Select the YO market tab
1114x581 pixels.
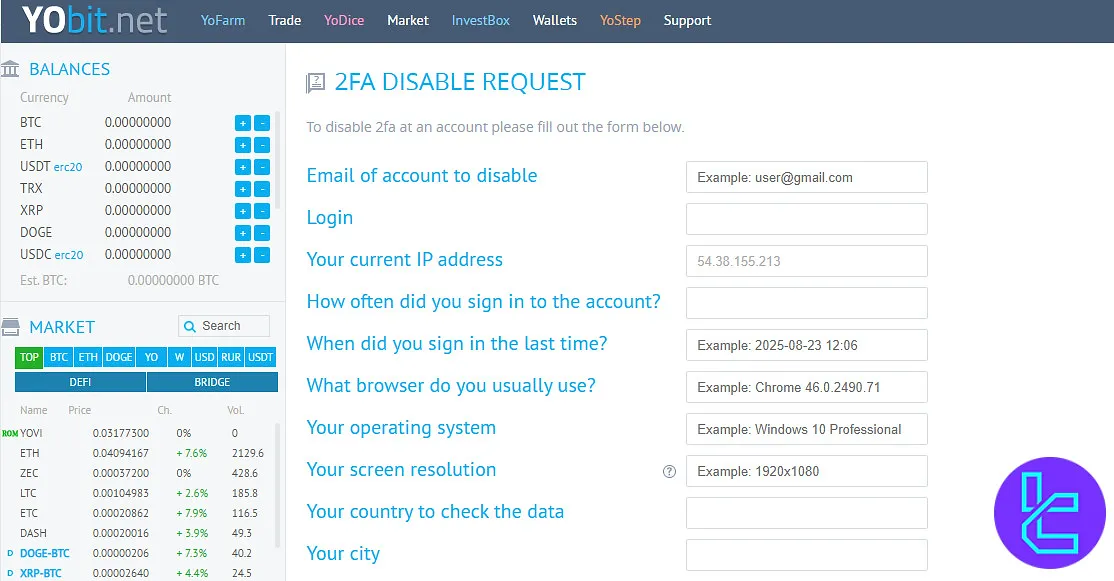coord(151,357)
